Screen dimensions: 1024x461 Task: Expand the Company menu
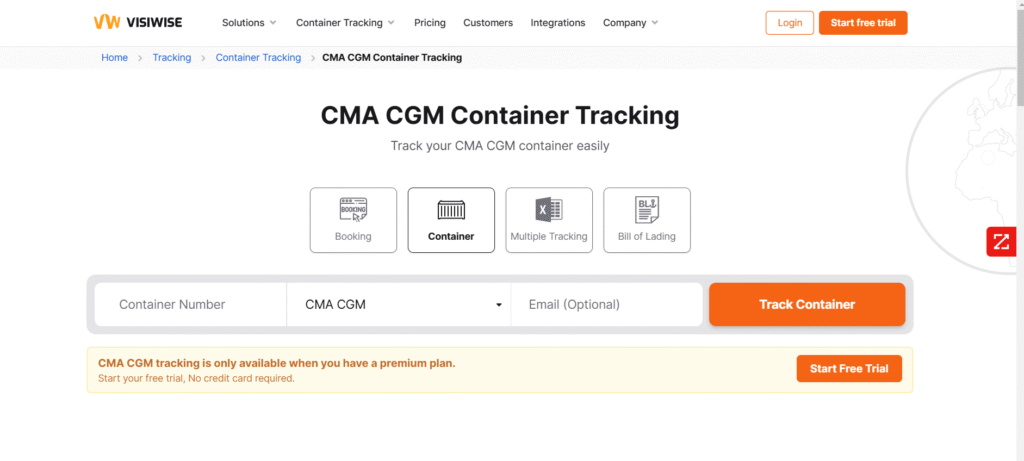[x=630, y=23]
